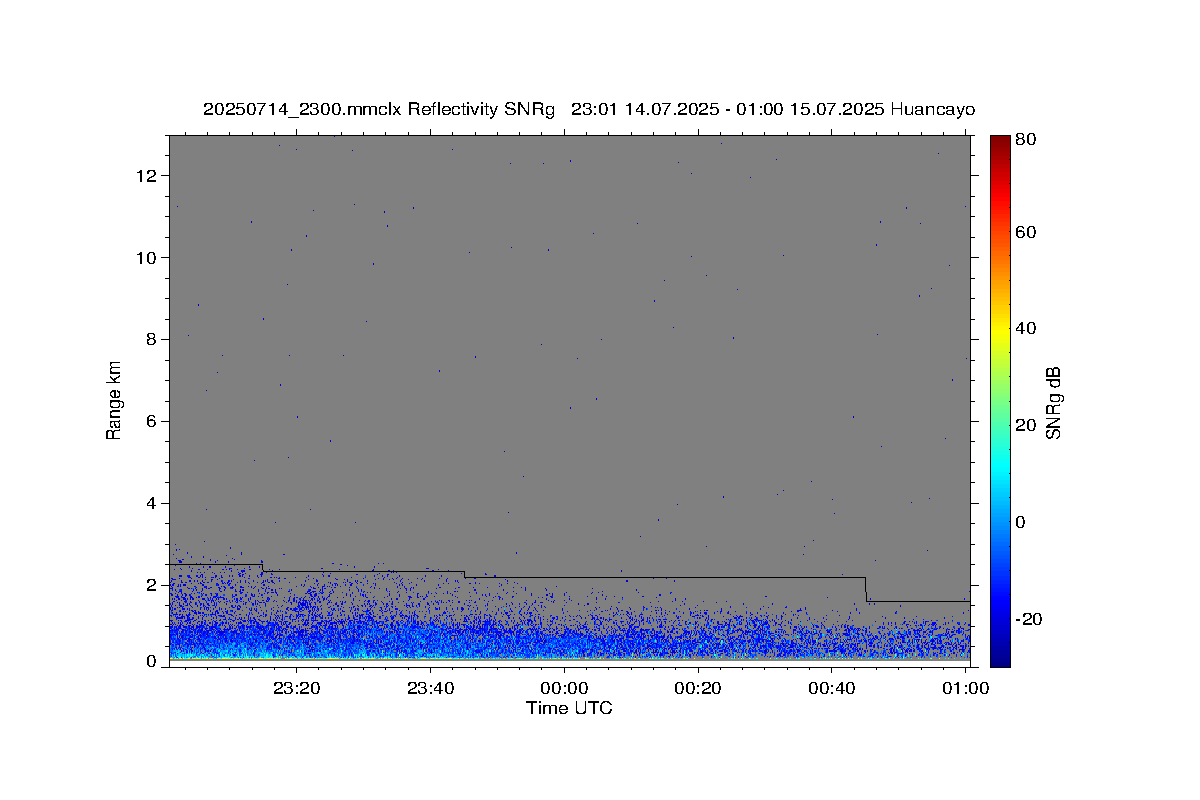Click the 2 range tick label
This screenshot has height=800, width=1200.
coord(153,586)
